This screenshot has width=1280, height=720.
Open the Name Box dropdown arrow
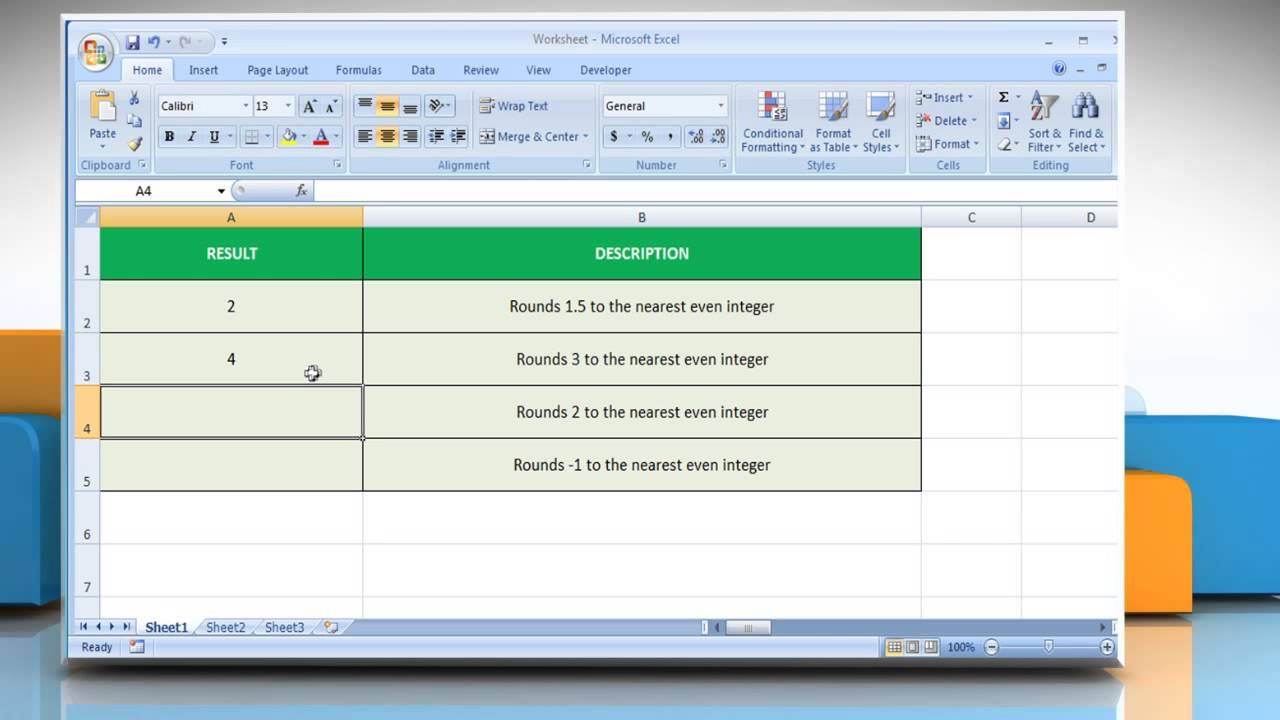pos(221,191)
